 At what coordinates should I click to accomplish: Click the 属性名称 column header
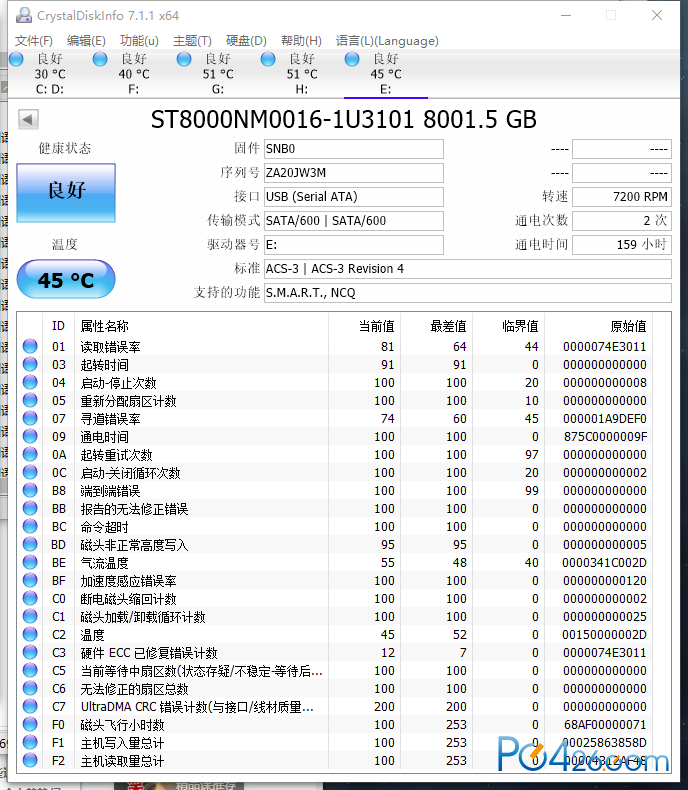pyautogui.click(x=104, y=326)
